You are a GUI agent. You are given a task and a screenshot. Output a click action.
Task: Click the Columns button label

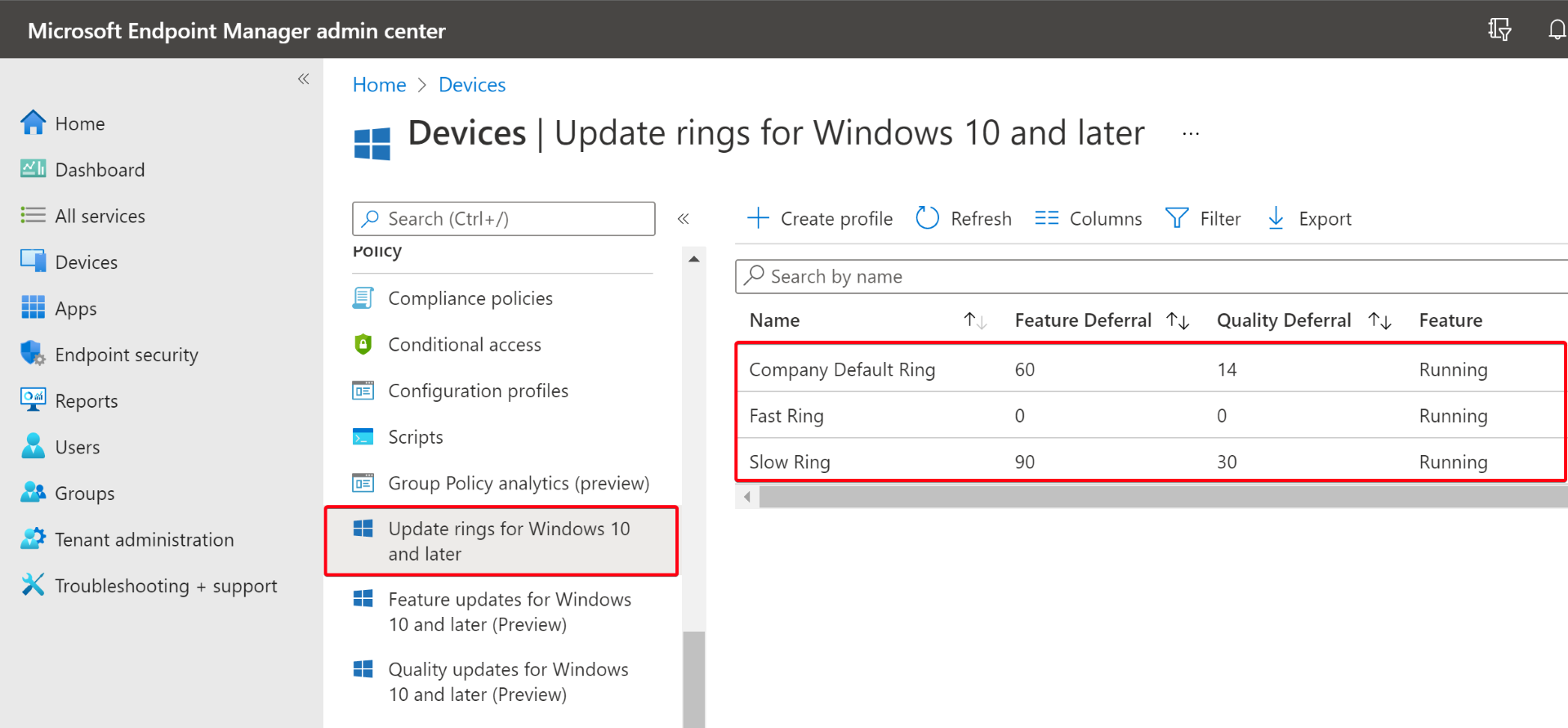(1106, 219)
